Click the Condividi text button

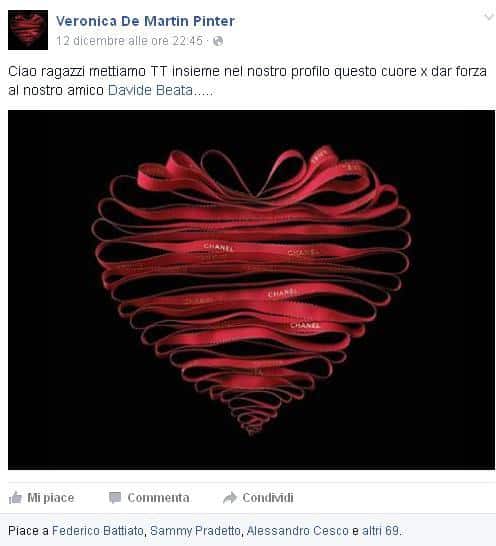[x=268, y=498]
